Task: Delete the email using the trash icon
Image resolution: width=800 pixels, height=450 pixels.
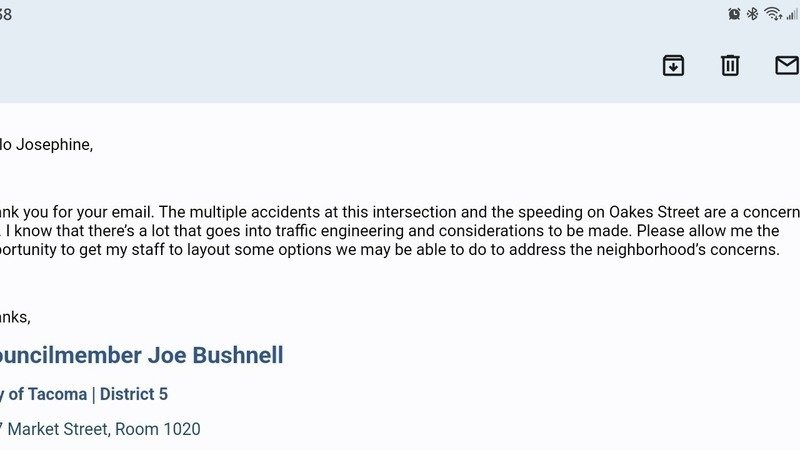Action: point(730,65)
